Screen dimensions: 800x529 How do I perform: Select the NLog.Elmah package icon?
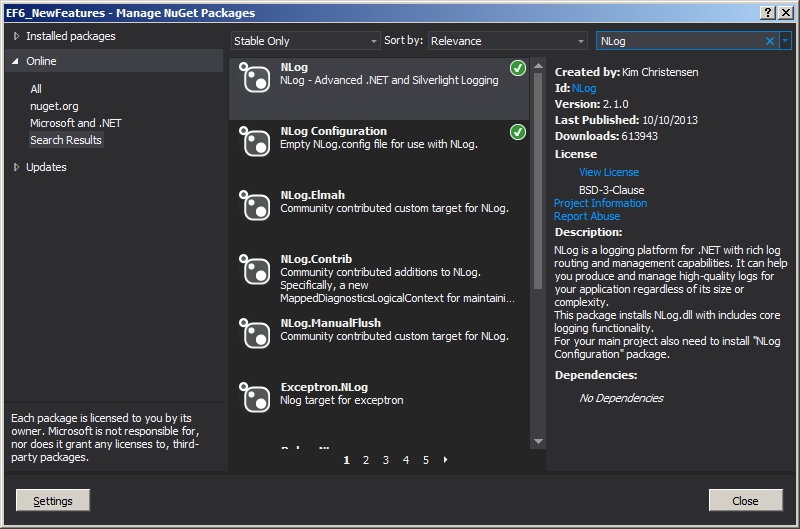click(255, 207)
